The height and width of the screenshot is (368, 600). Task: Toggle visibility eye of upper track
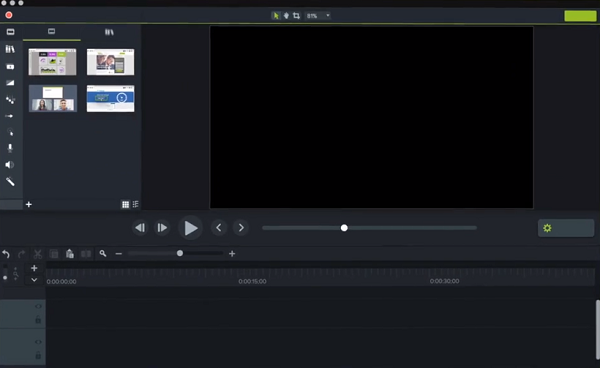38,306
